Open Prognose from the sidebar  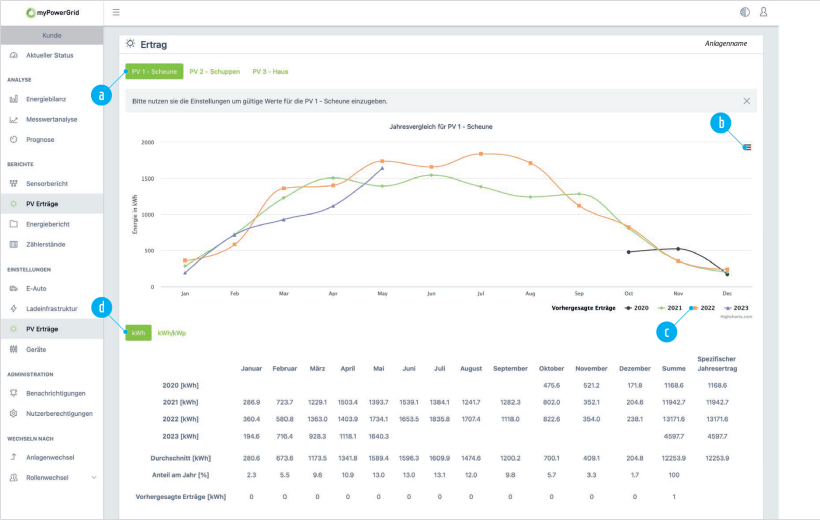tap(40, 139)
